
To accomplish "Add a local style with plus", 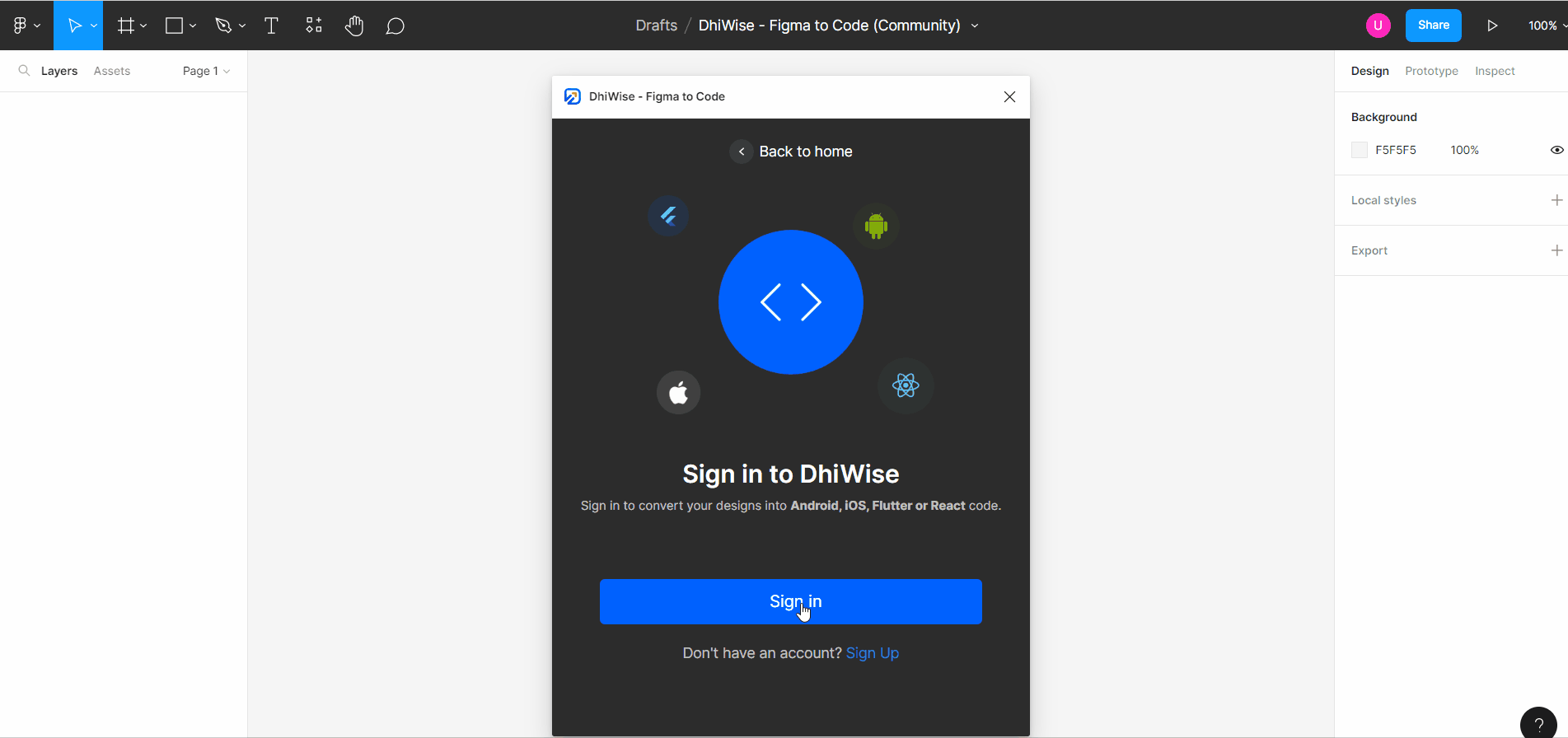I will coord(1556,200).
